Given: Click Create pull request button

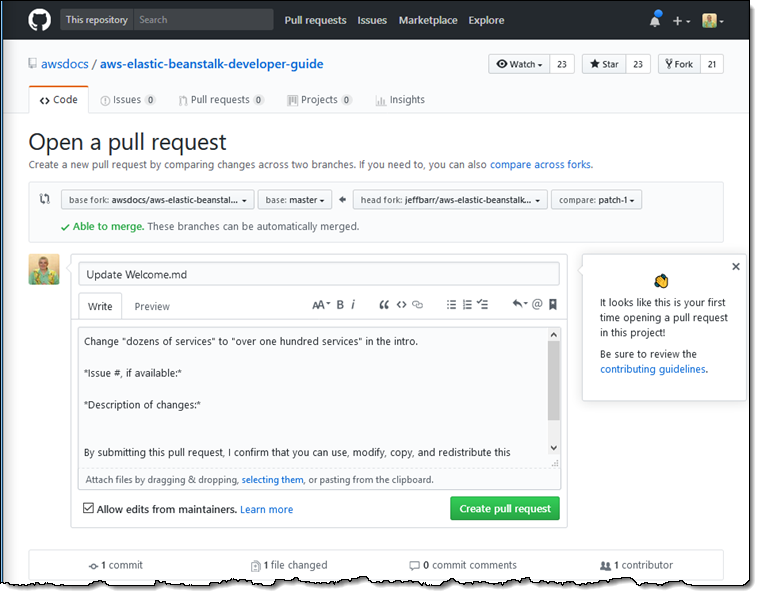Looking at the screenshot, I should point(504,509).
